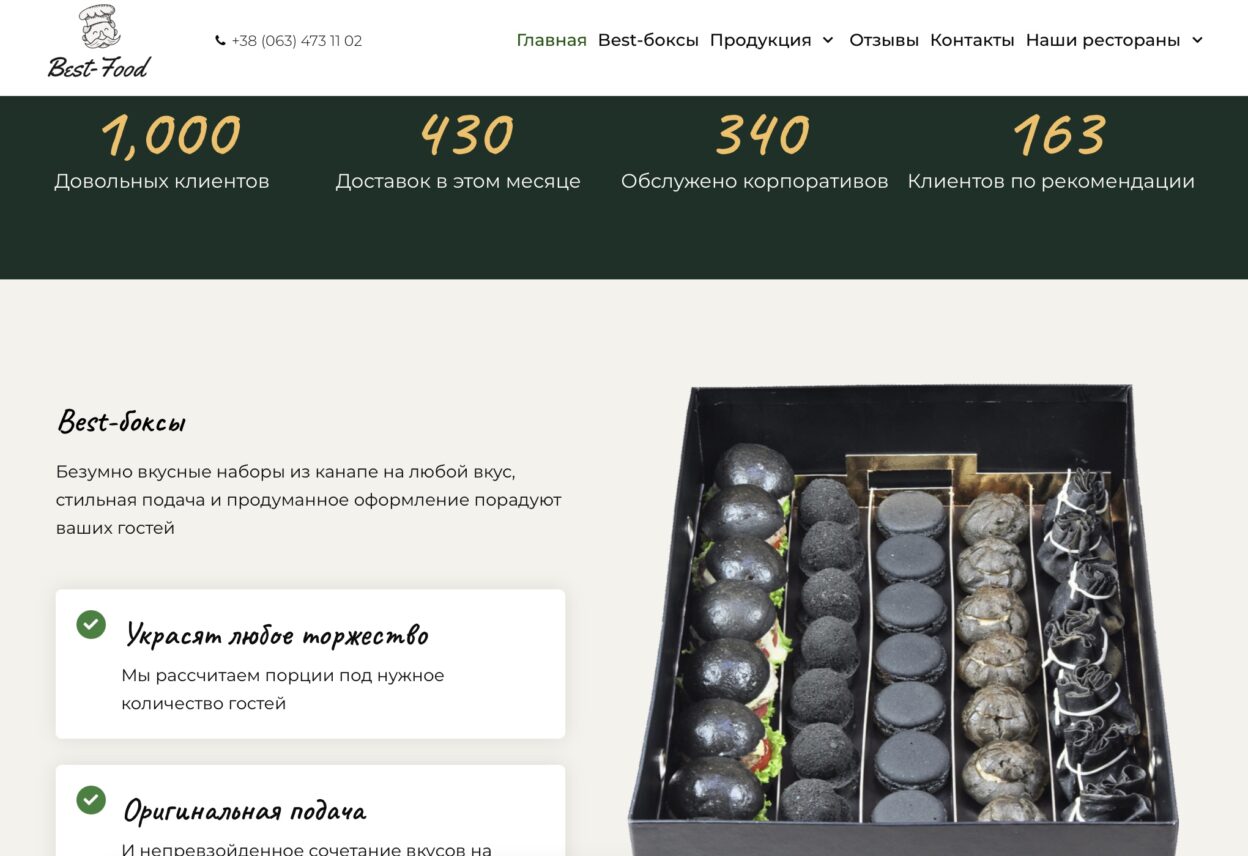Click the Best-Food chef logo
1248x856 pixels.
point(99,42)
